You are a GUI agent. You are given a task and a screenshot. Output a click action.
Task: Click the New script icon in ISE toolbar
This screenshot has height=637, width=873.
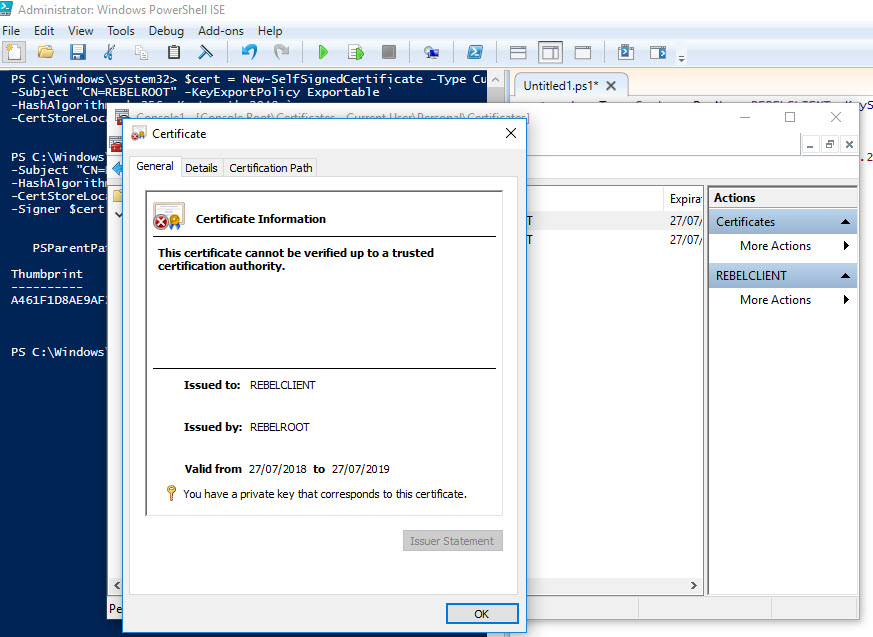[x=13, y=52]
